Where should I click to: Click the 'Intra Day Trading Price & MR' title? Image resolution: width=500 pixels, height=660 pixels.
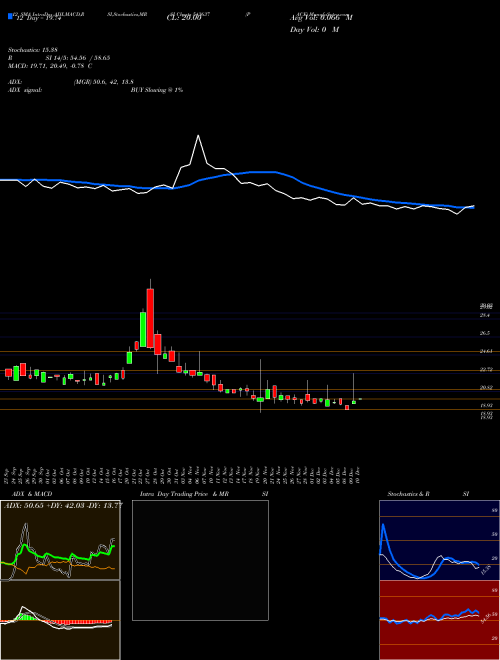pyautogui.click(x=184, y=494)
